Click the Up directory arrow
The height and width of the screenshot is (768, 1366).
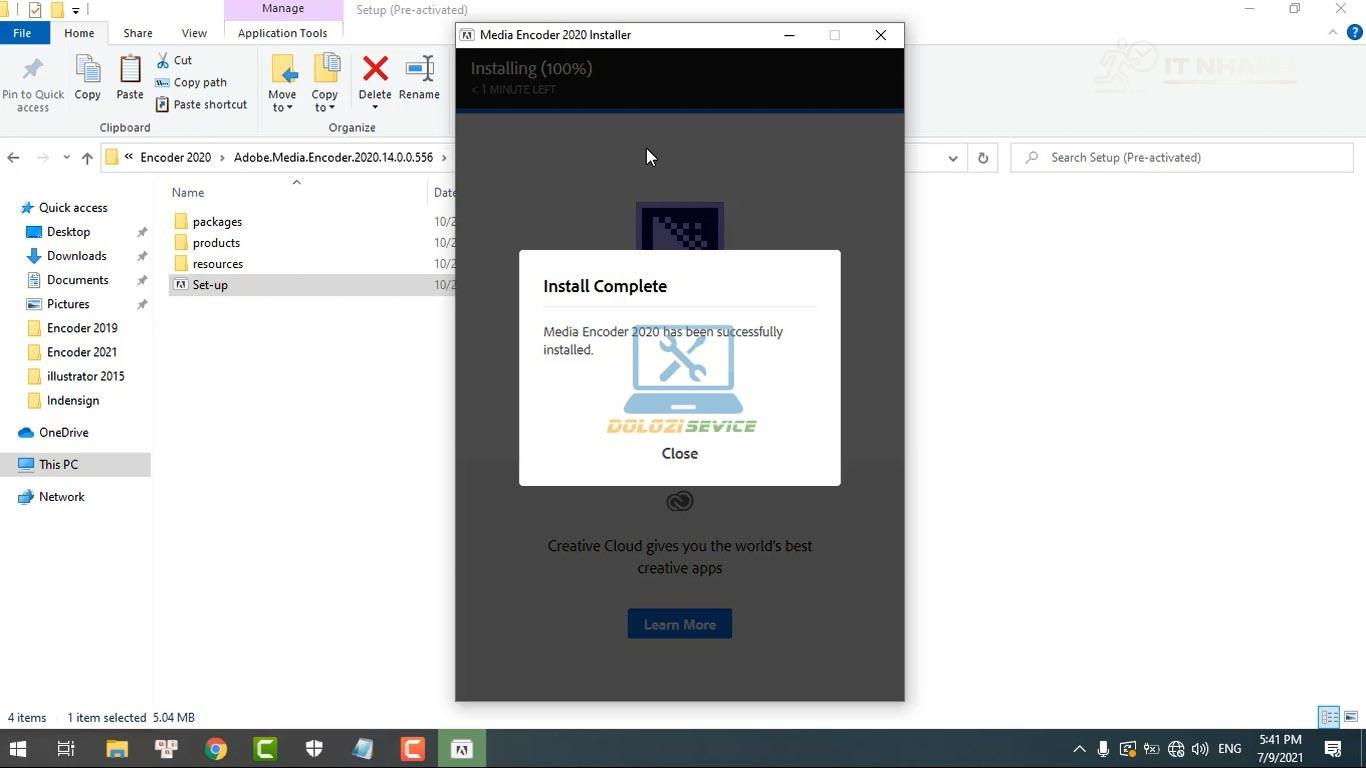87,158
